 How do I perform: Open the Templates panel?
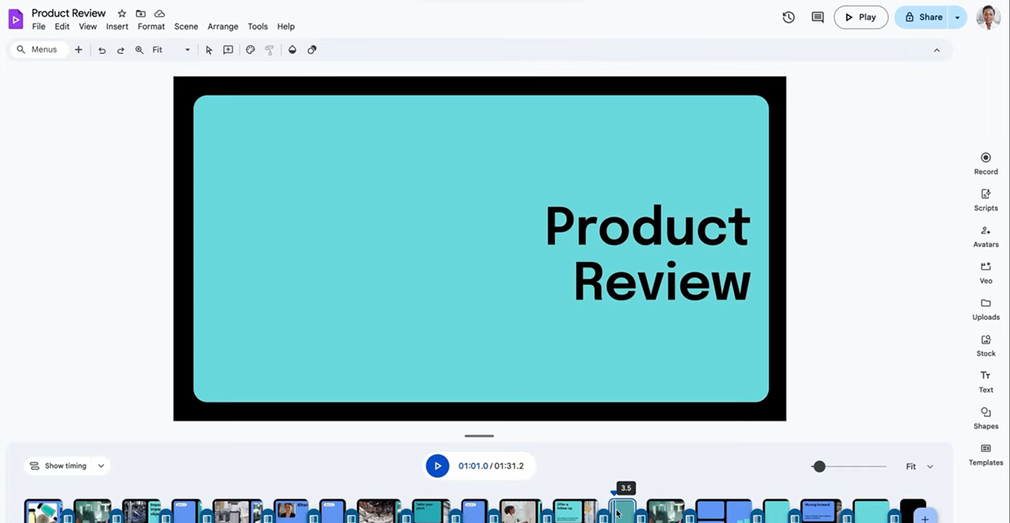click(986, 454)
